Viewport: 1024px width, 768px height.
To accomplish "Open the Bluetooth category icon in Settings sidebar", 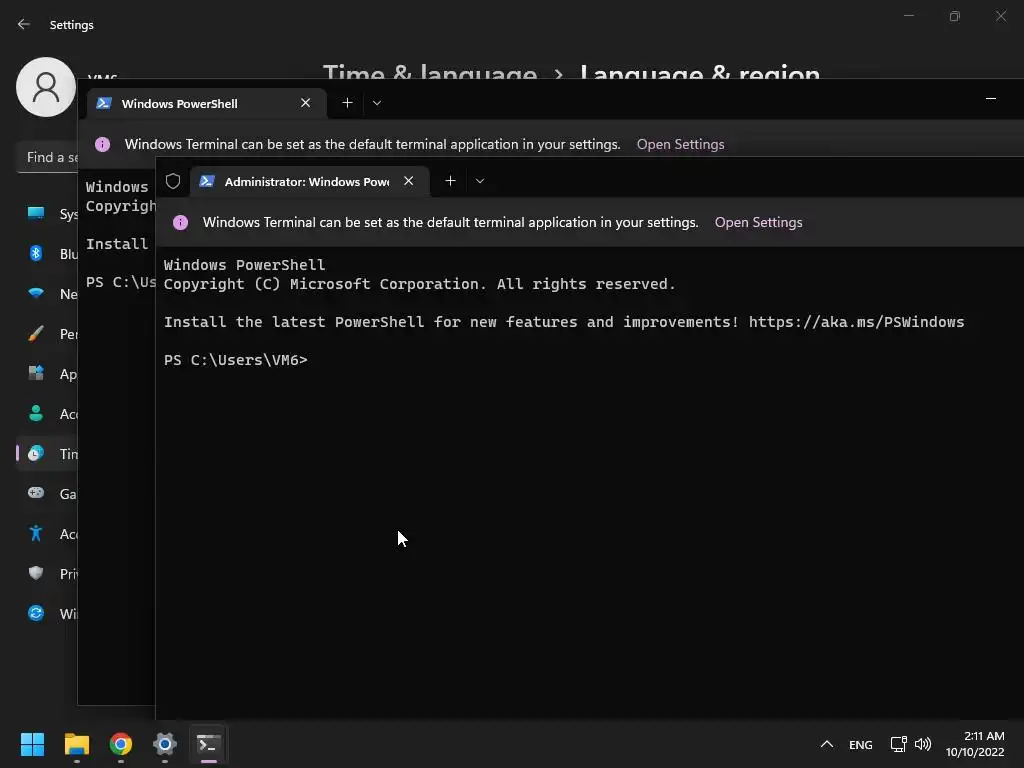I will click(36, 253).
